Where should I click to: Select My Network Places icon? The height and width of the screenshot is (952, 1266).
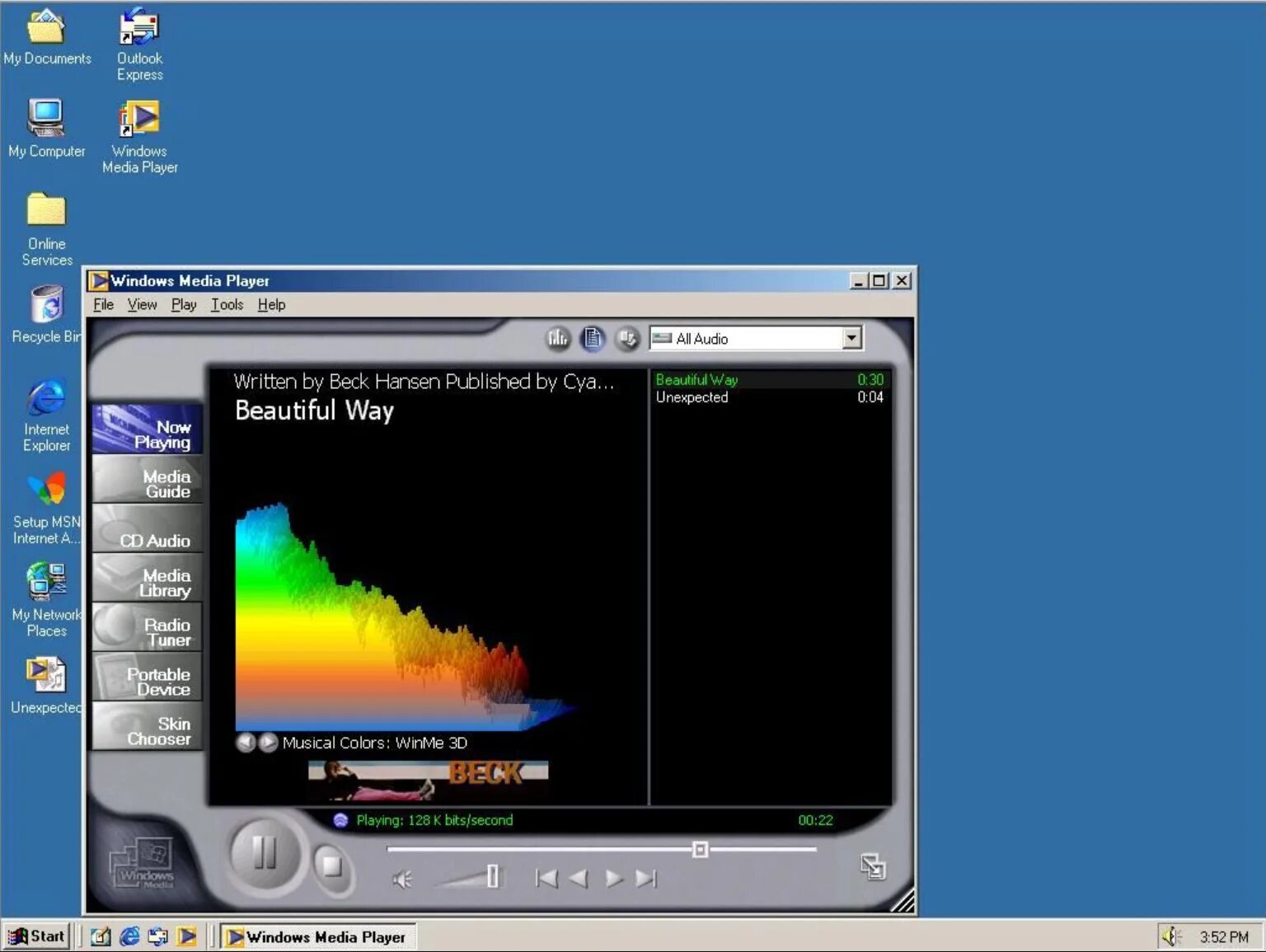coord(47,600)
